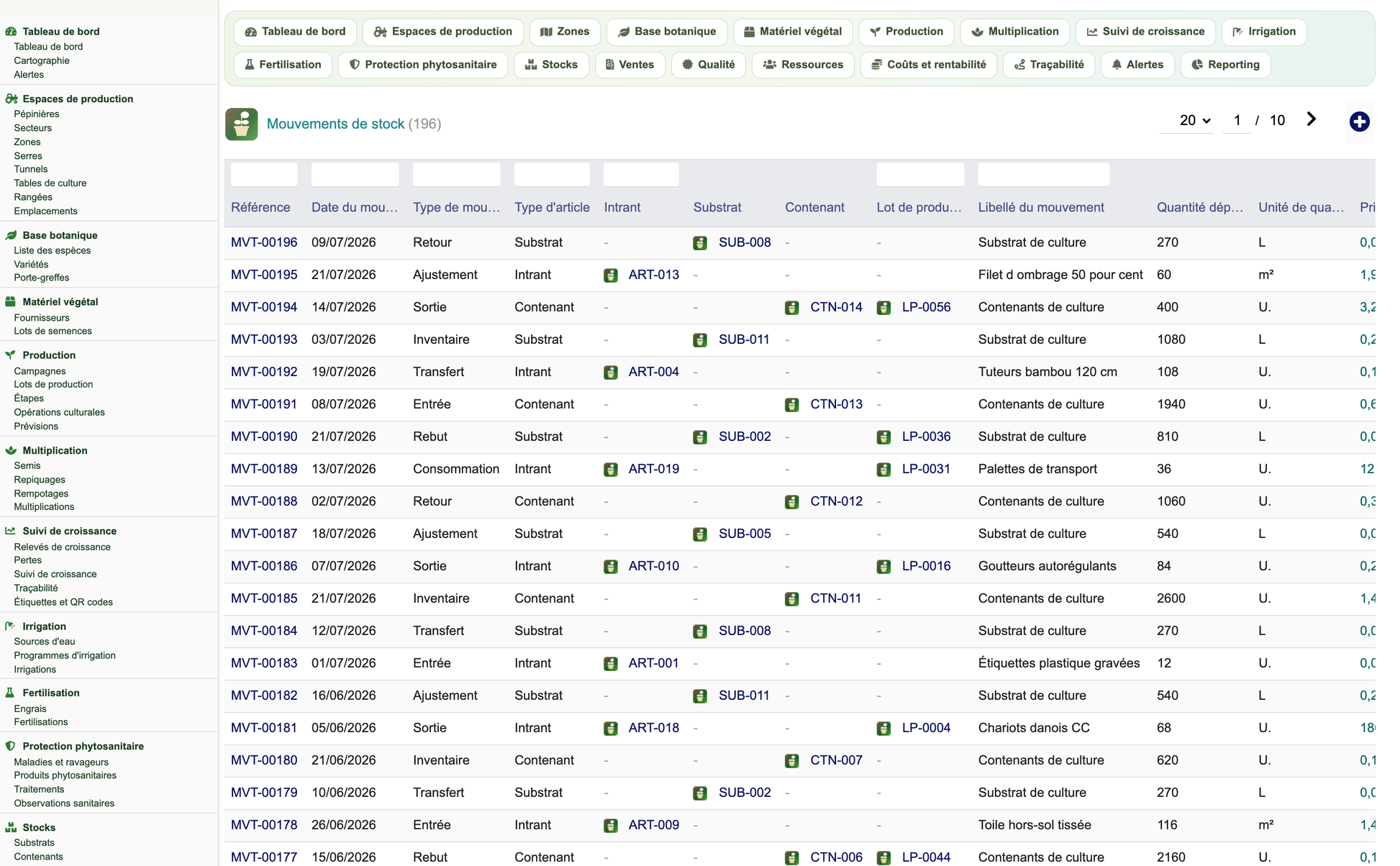The image size is (1400, 866).
Task: Click the Irrigation icon in sidebar
Action: pyautogui.click(x=11, y=626)
